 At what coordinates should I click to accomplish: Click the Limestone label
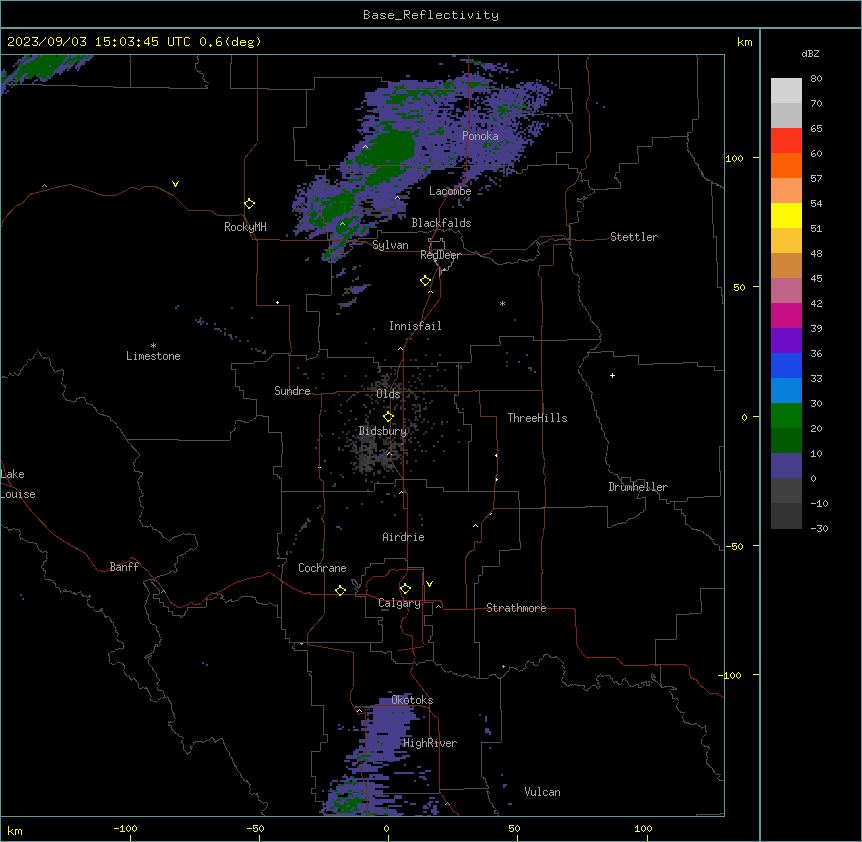153,356
